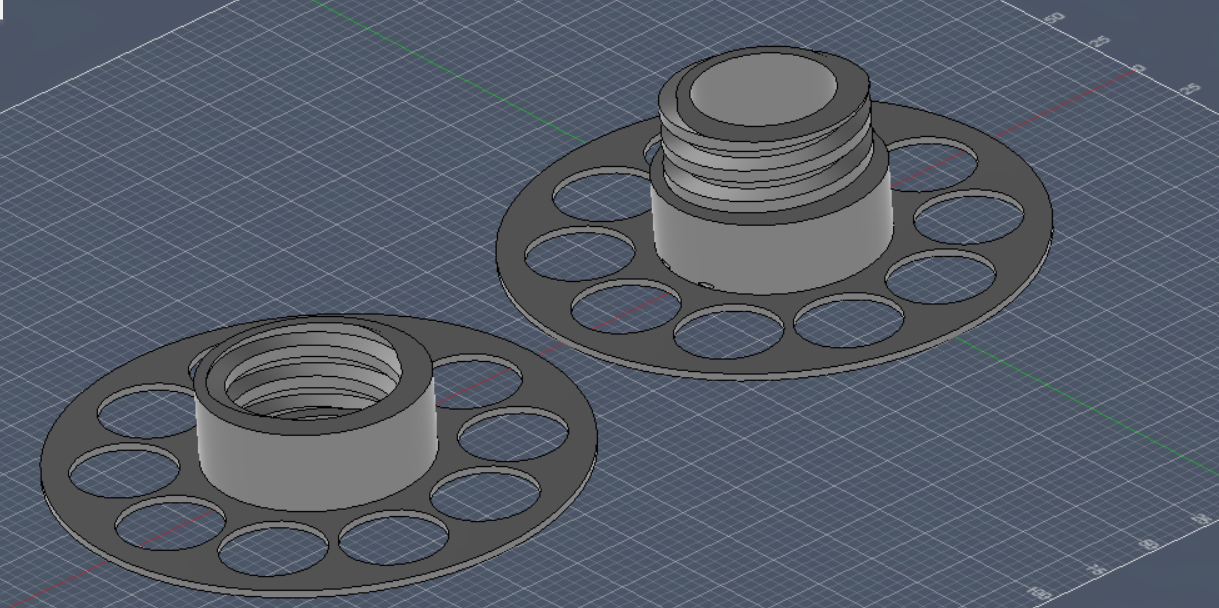This screenshot has width=1219, height=608.
Task: Click the grid axis label "0" at the red axis end
Action: (1139, 70)
